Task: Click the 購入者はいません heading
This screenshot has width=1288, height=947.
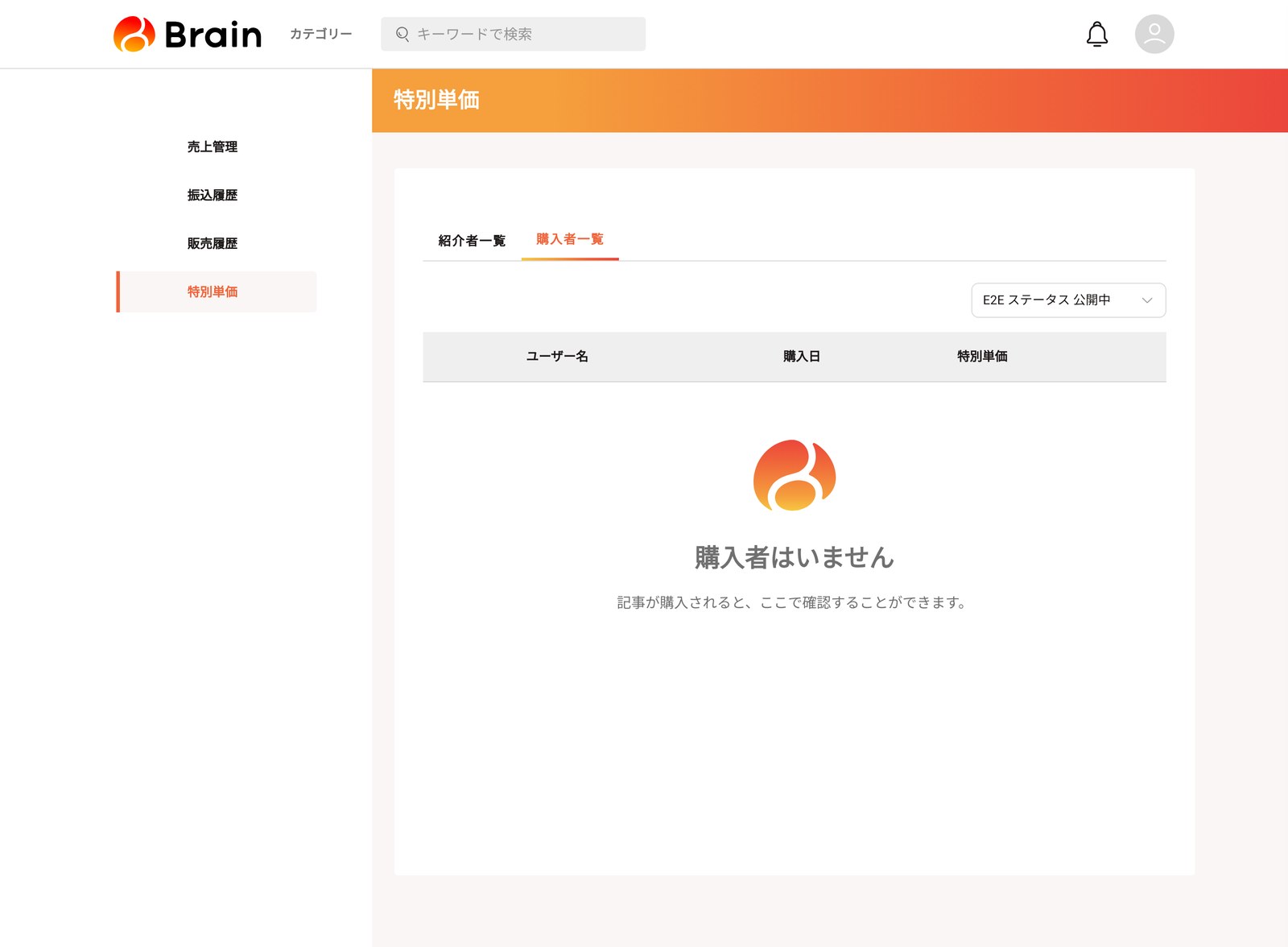Action: pyautogui.click(x=795, y=557)
